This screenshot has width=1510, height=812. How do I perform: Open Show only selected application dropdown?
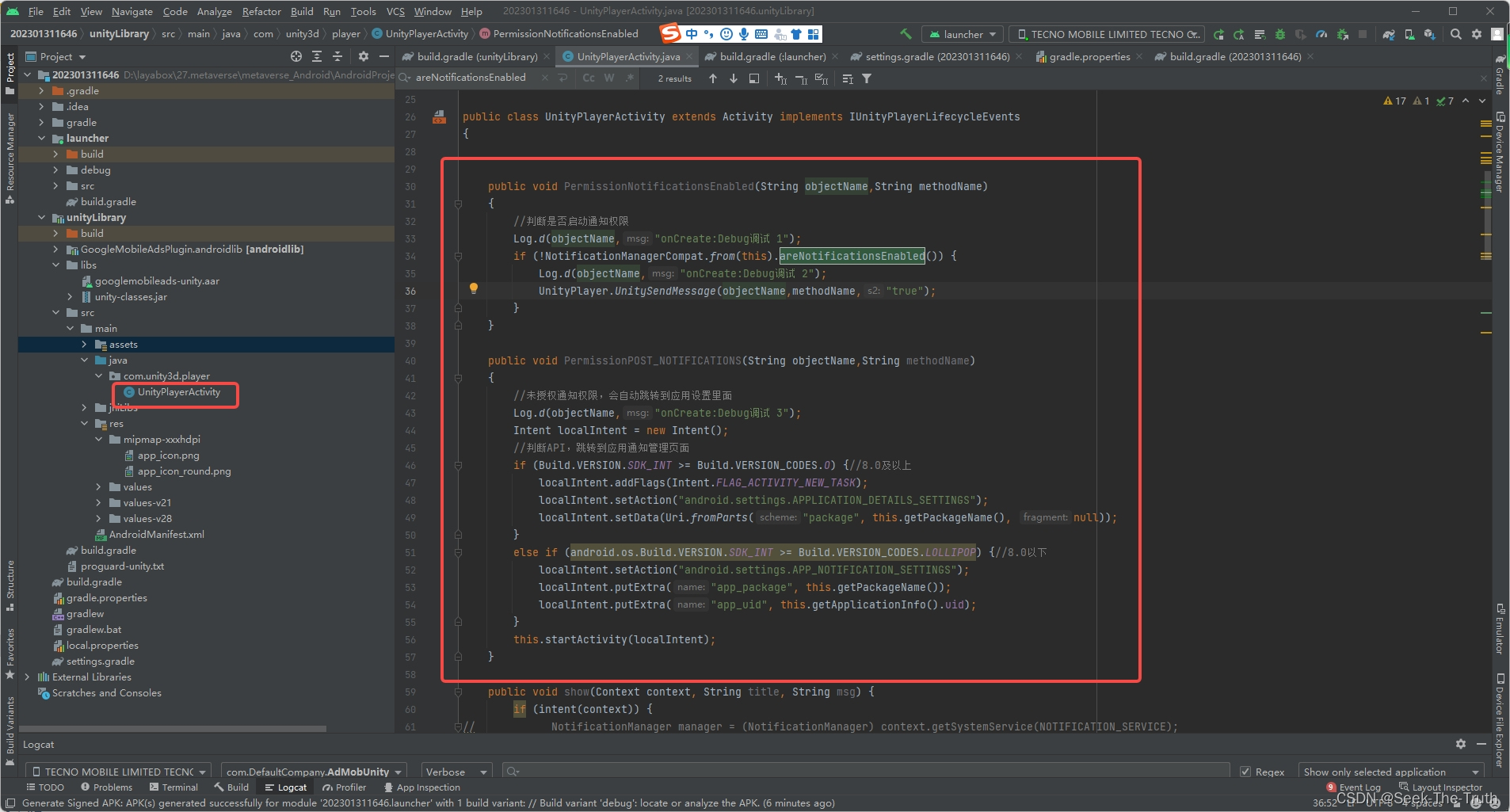tap(1391, 772)
